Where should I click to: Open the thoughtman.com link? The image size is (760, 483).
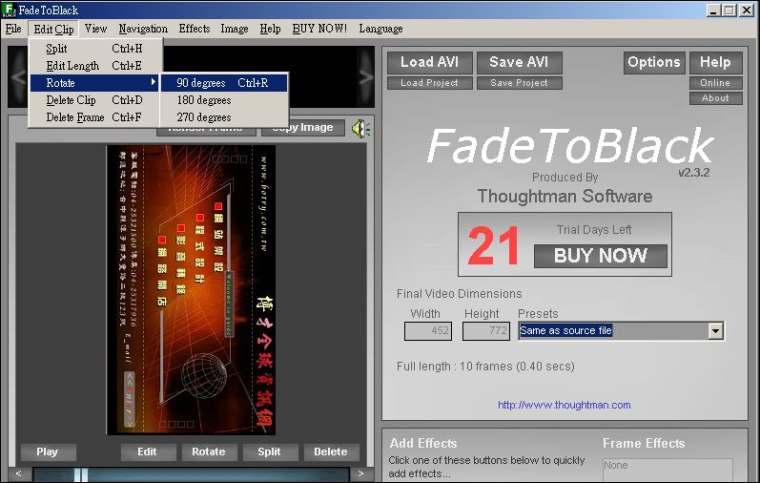point(564,405)
